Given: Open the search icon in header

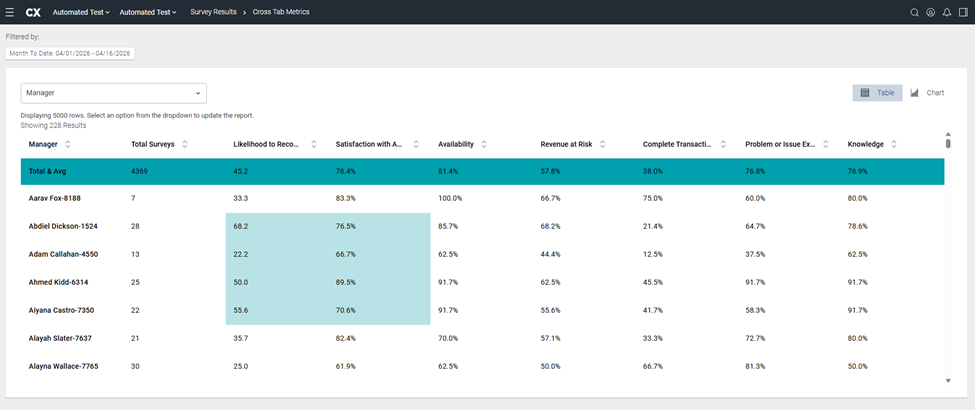Looking at the screenshot, I should 914,12.
